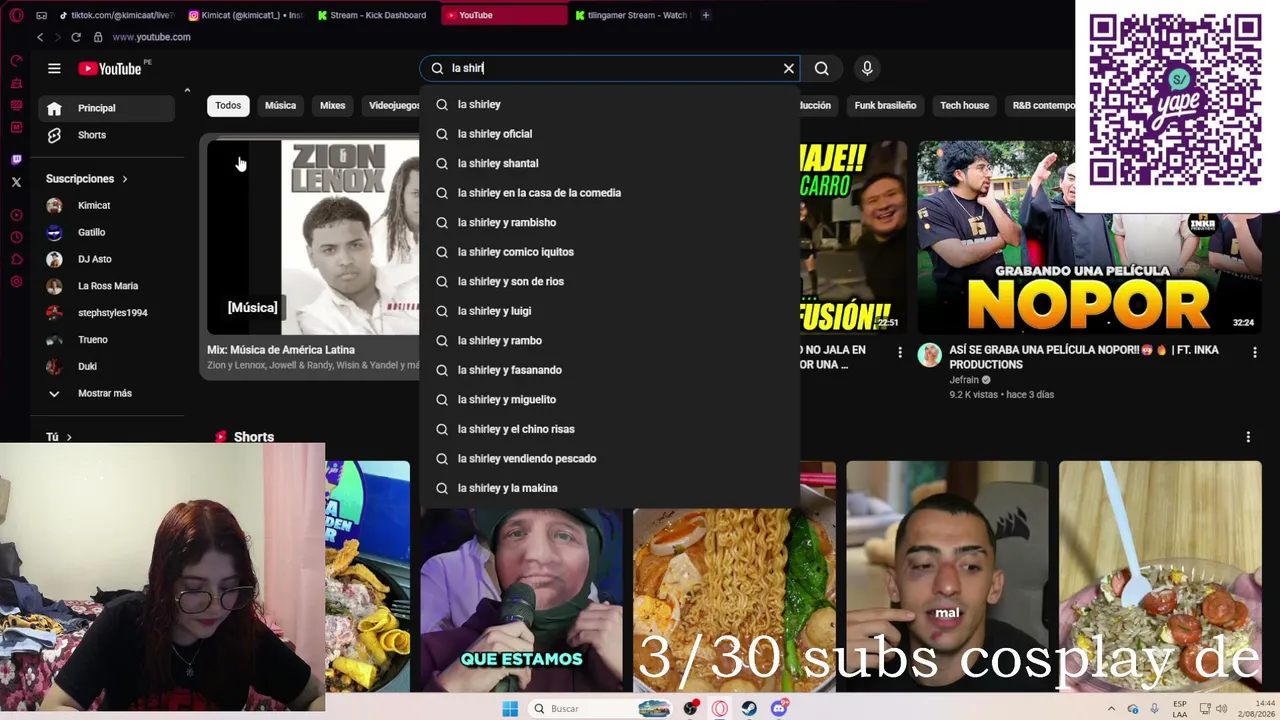Open Opera sidebar settings gear
Image resolution: width=1280 pixels, height=720 pixels.
coord(16,282)
